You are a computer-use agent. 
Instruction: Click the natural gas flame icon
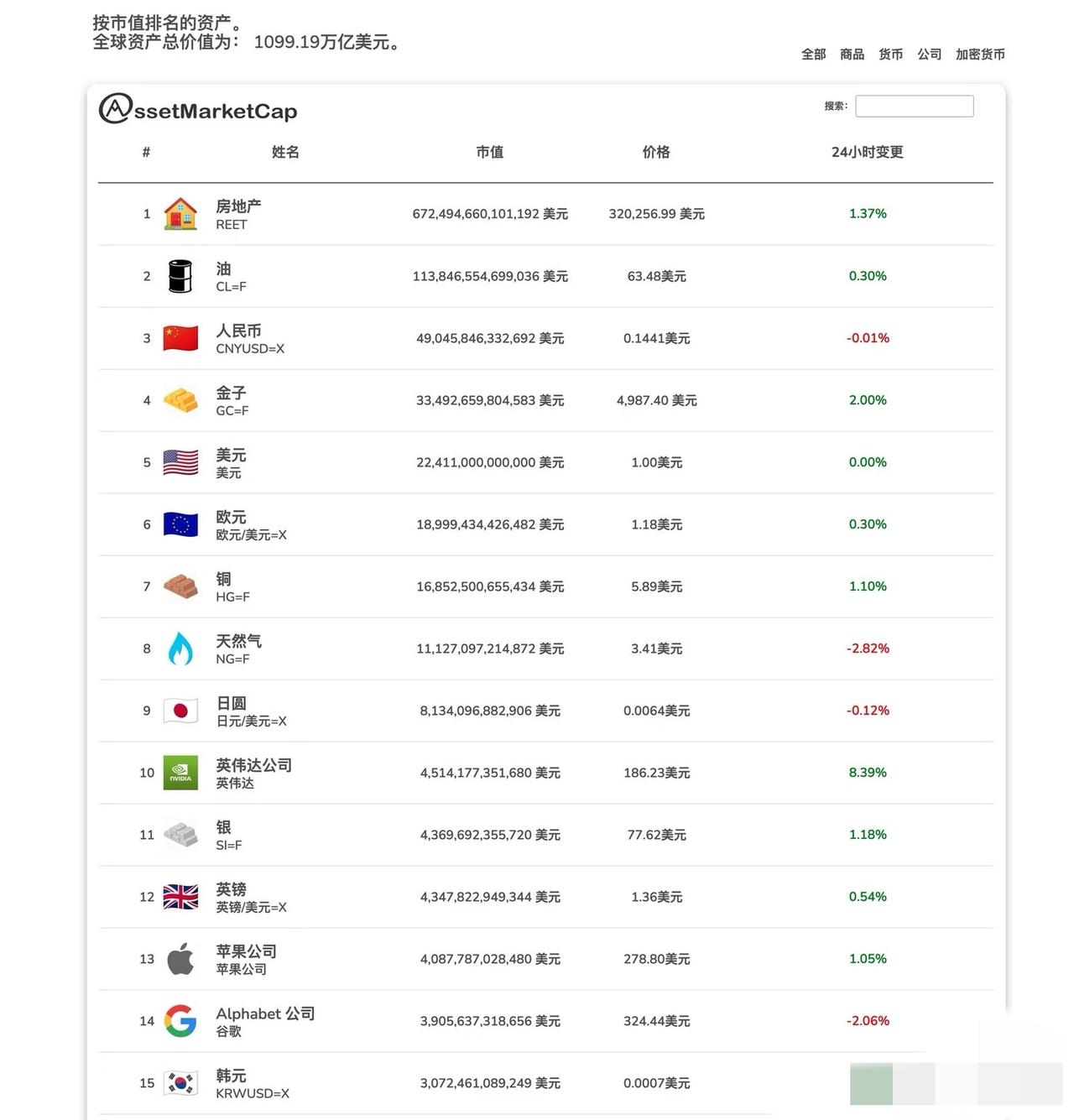tap(180, 648)
